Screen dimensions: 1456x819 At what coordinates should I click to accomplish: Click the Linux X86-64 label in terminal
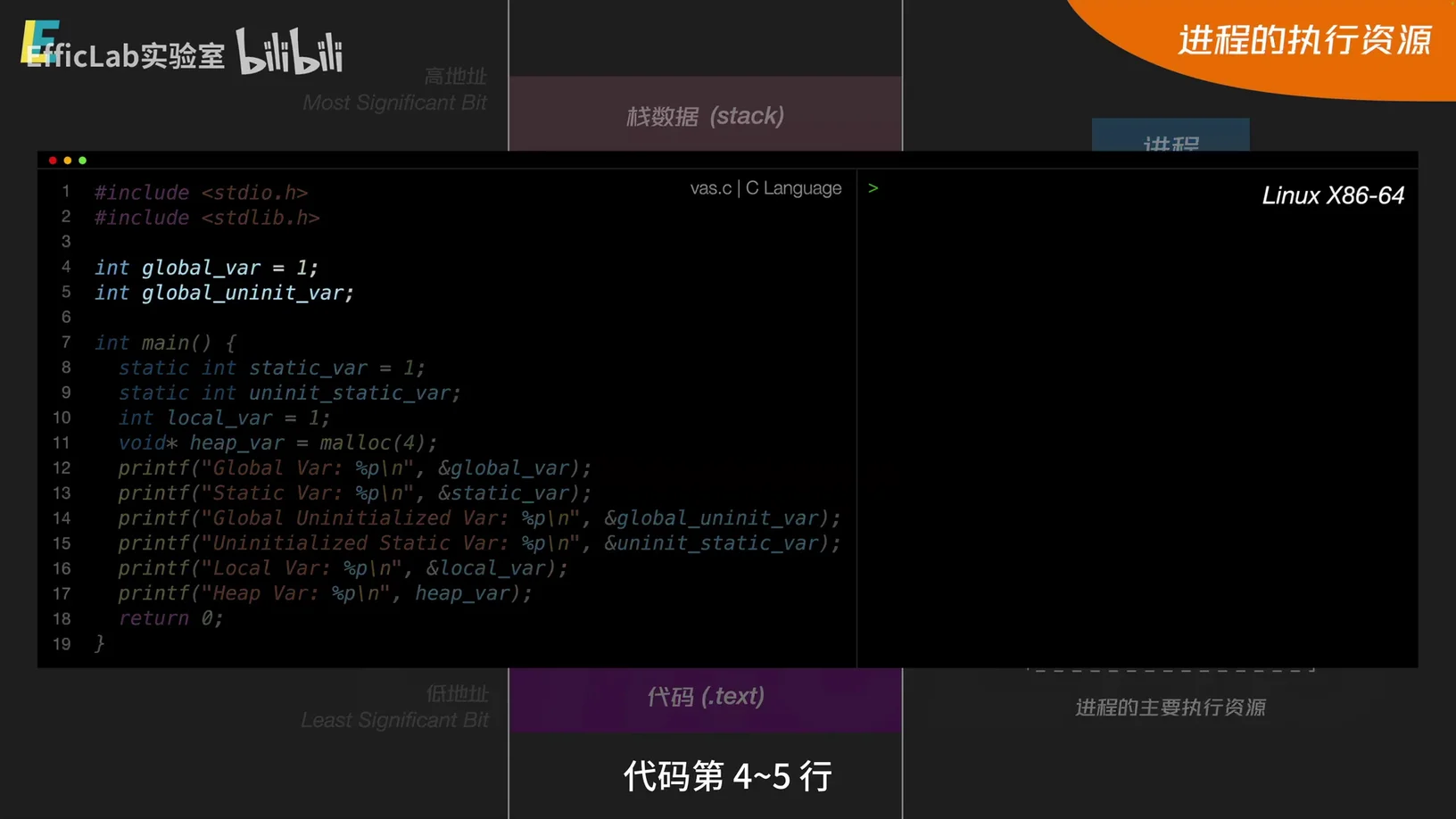point(1332,195)
